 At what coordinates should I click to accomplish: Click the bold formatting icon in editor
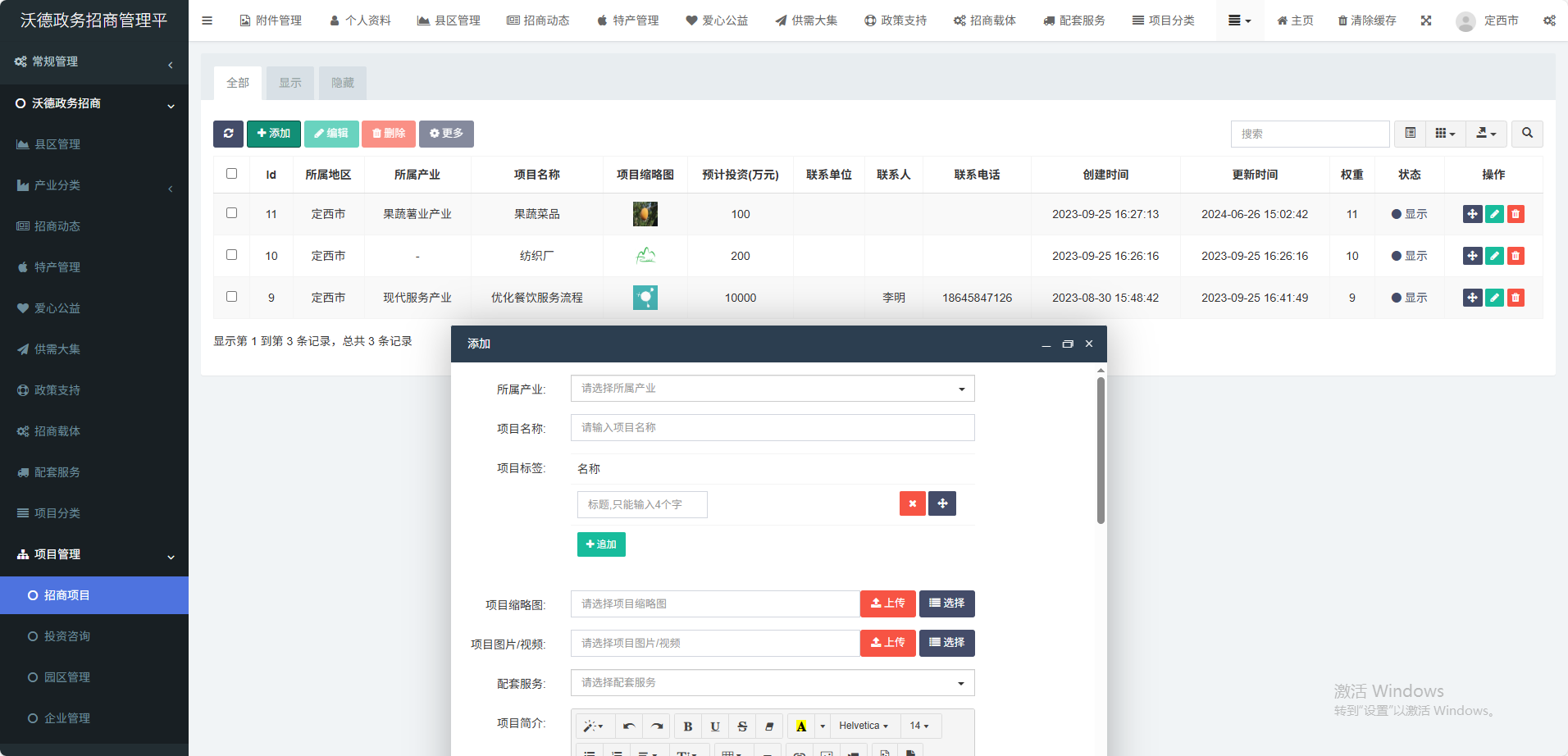[x=688, y=726]
